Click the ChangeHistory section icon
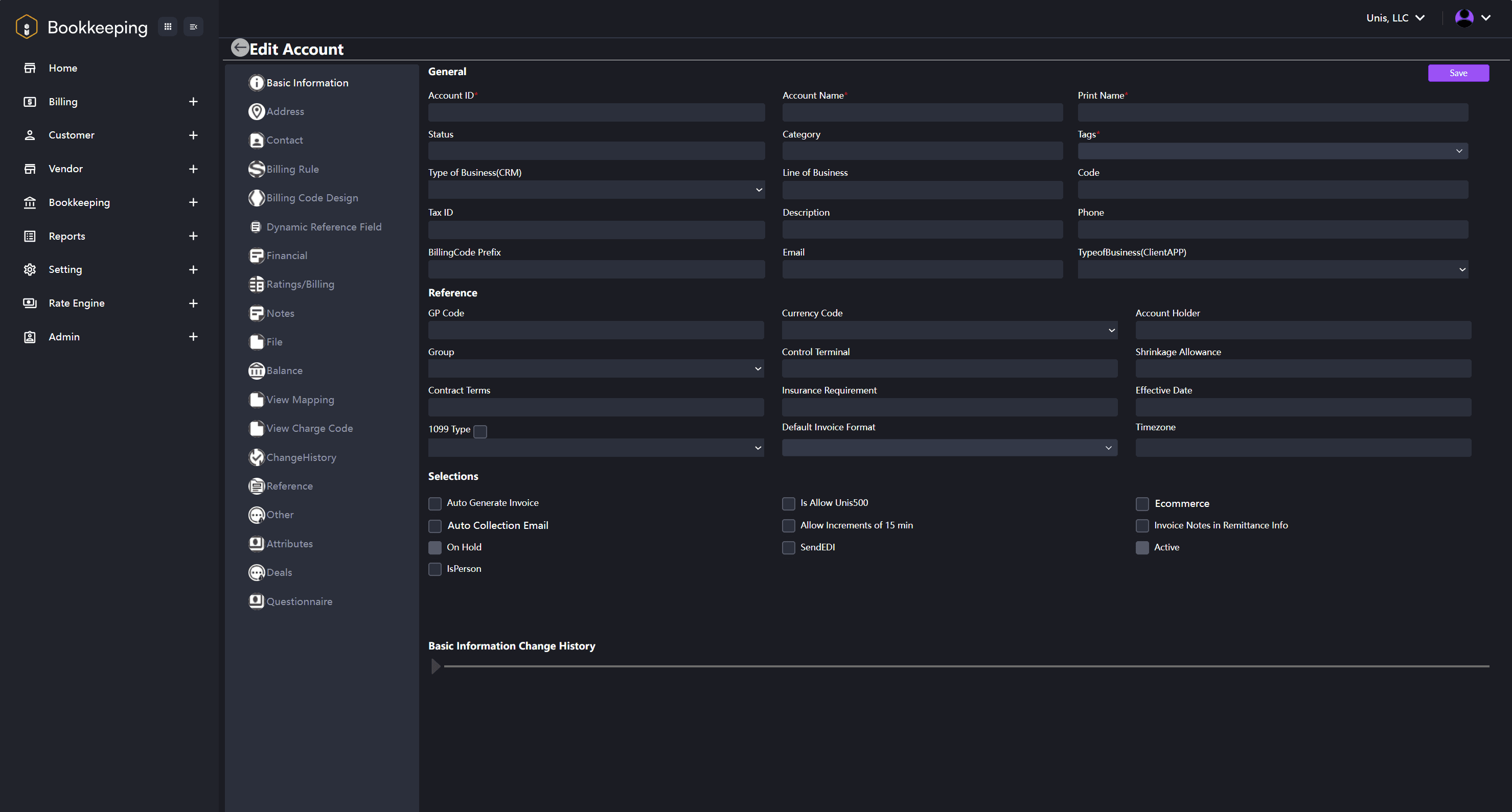The image size is (1512, 812). (257, 457)
